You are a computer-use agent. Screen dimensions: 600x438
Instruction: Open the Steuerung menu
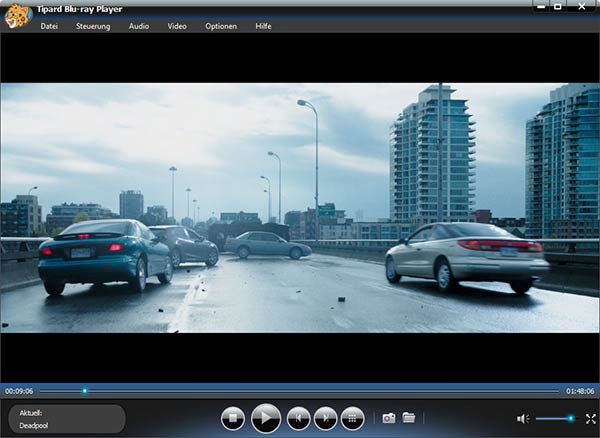(93, 26)
